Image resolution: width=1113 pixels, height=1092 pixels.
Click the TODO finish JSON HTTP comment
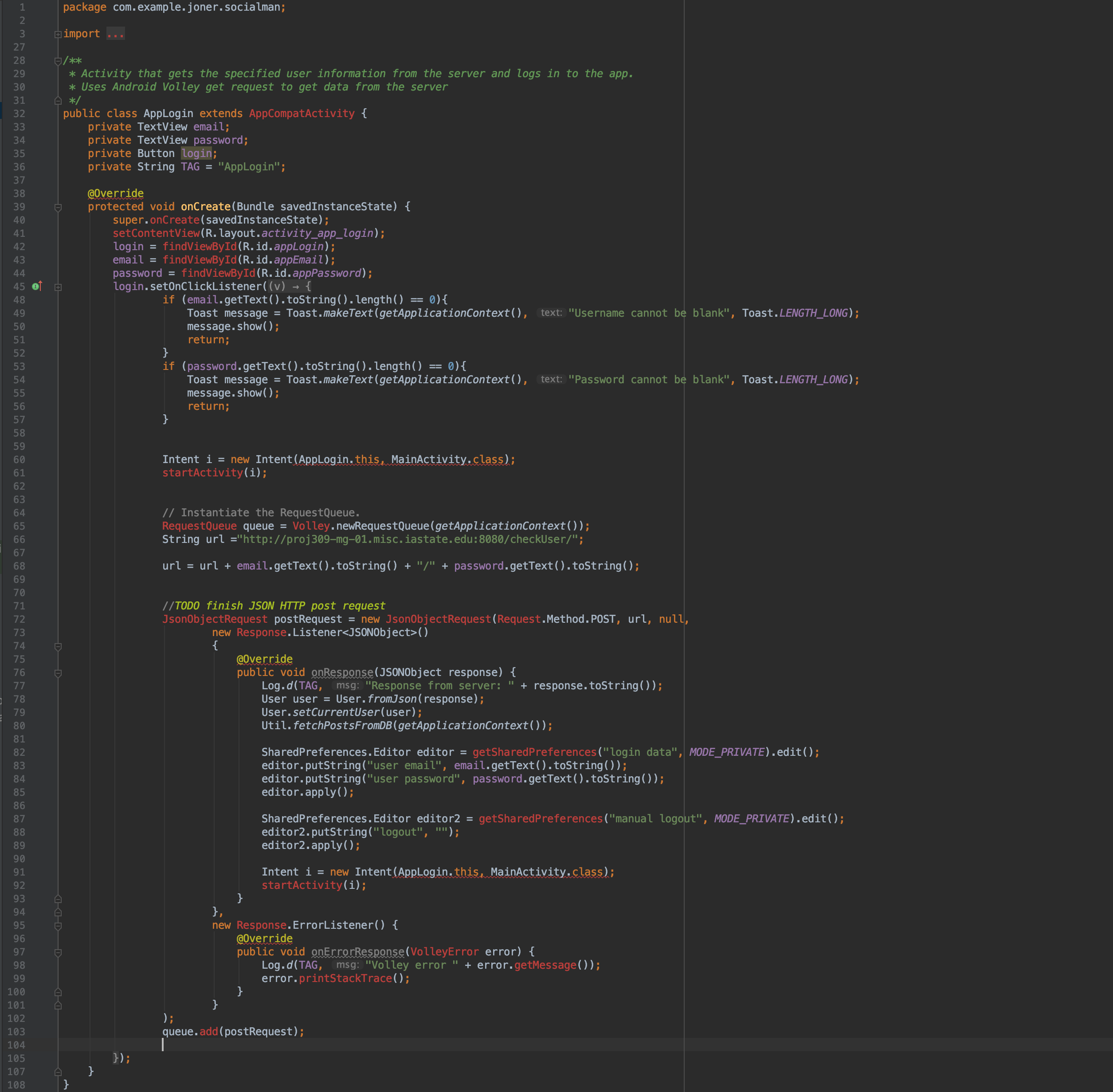coord(274,605)
